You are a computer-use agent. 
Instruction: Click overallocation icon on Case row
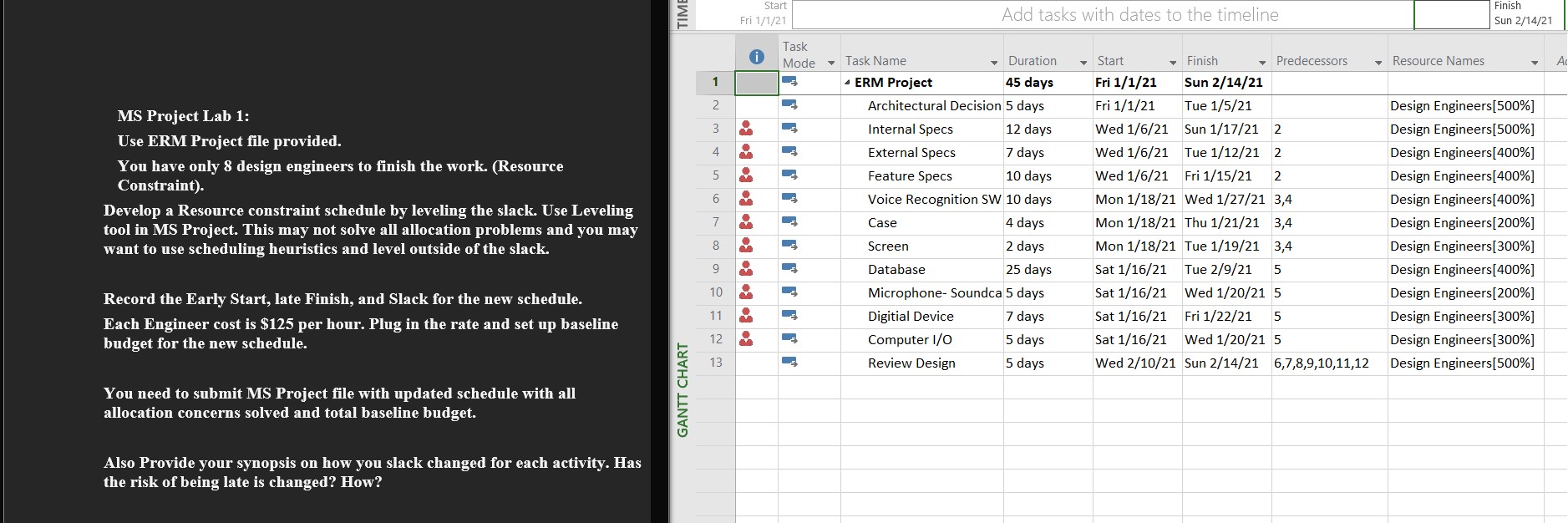[746, 222]
